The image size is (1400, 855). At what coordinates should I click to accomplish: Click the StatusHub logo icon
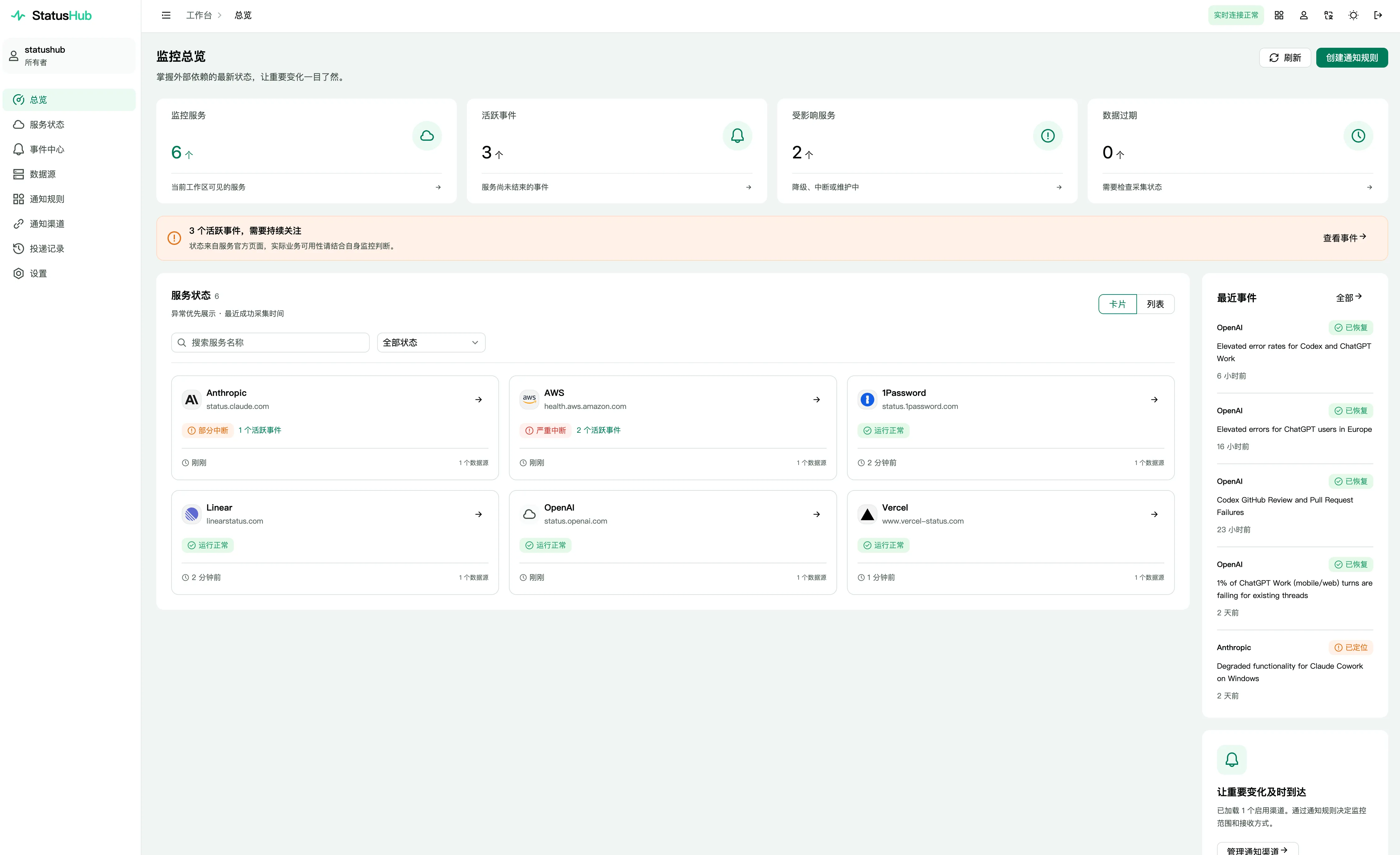point(18,15)
